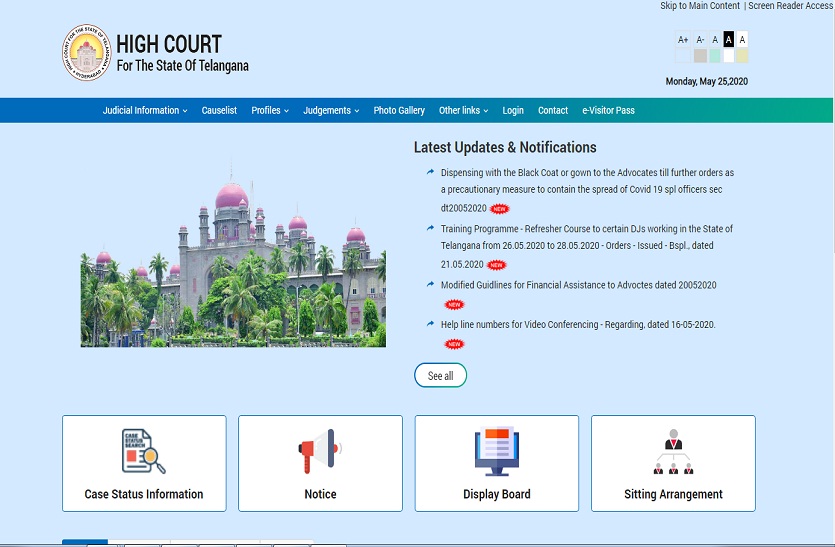This screenshot has width=835, height=547.
Task: Open the Causelist menu item
Action: [219, 111]
